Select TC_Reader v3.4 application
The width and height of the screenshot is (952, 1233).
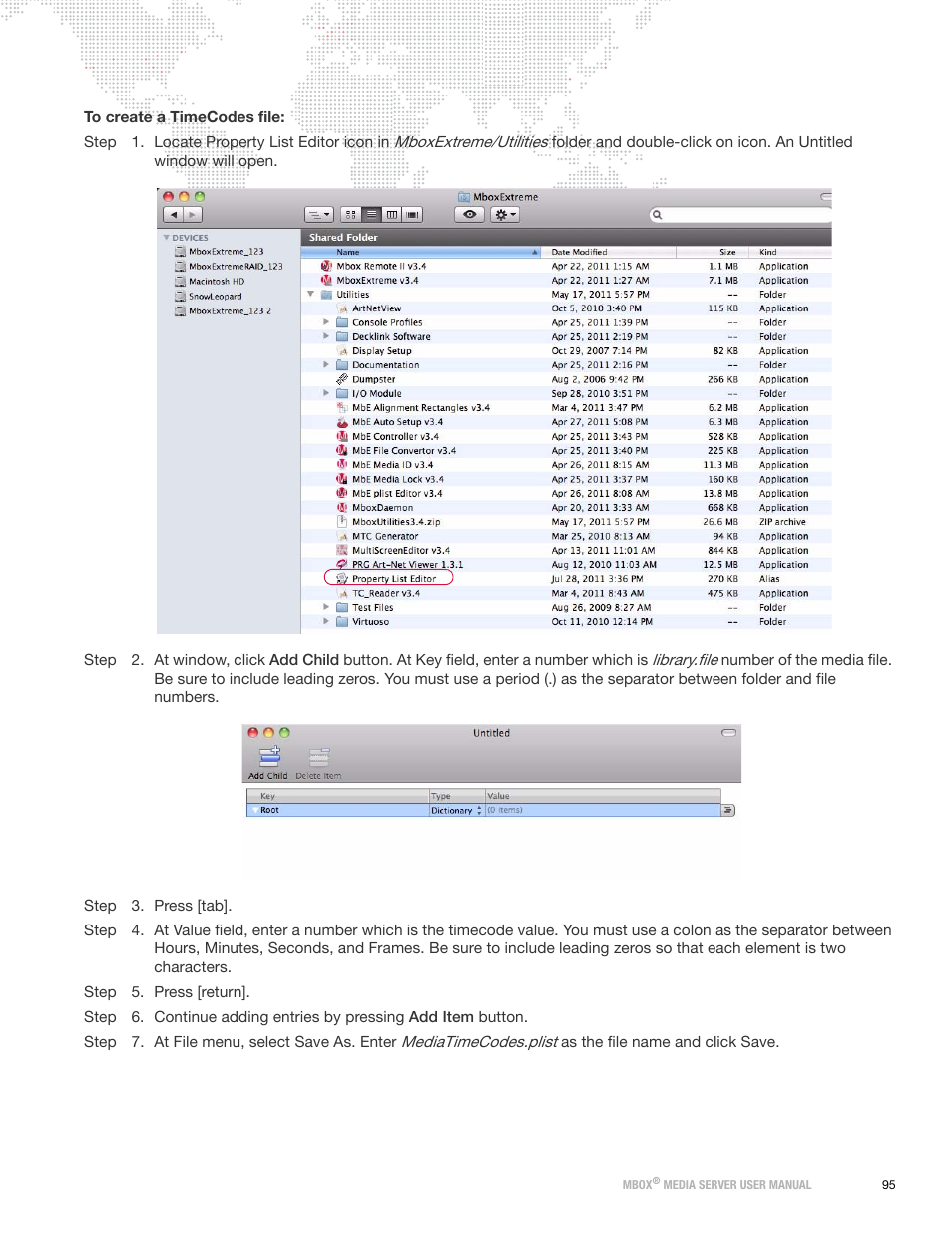[x=384, y=594]
